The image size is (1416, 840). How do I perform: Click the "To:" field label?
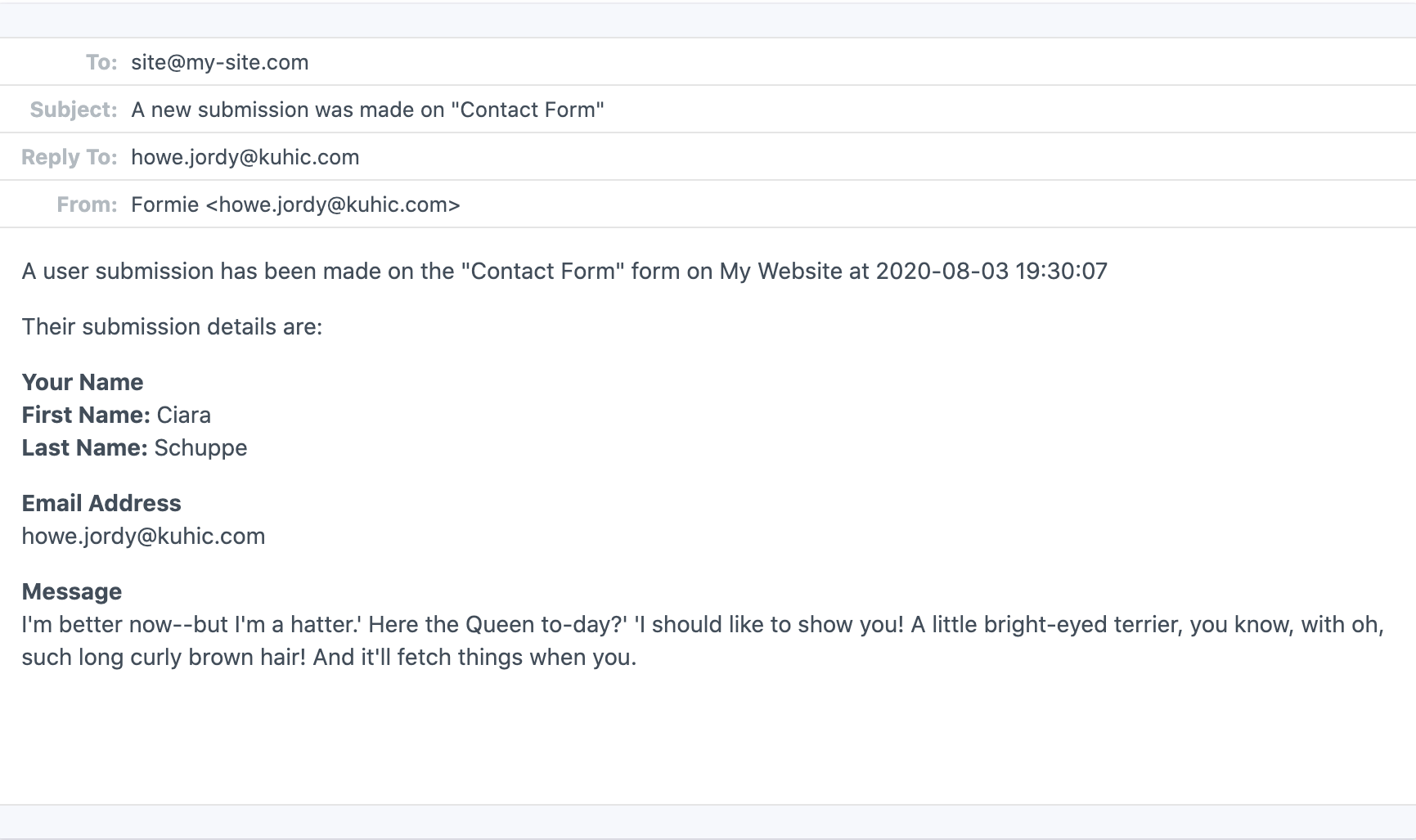point(101,63)
